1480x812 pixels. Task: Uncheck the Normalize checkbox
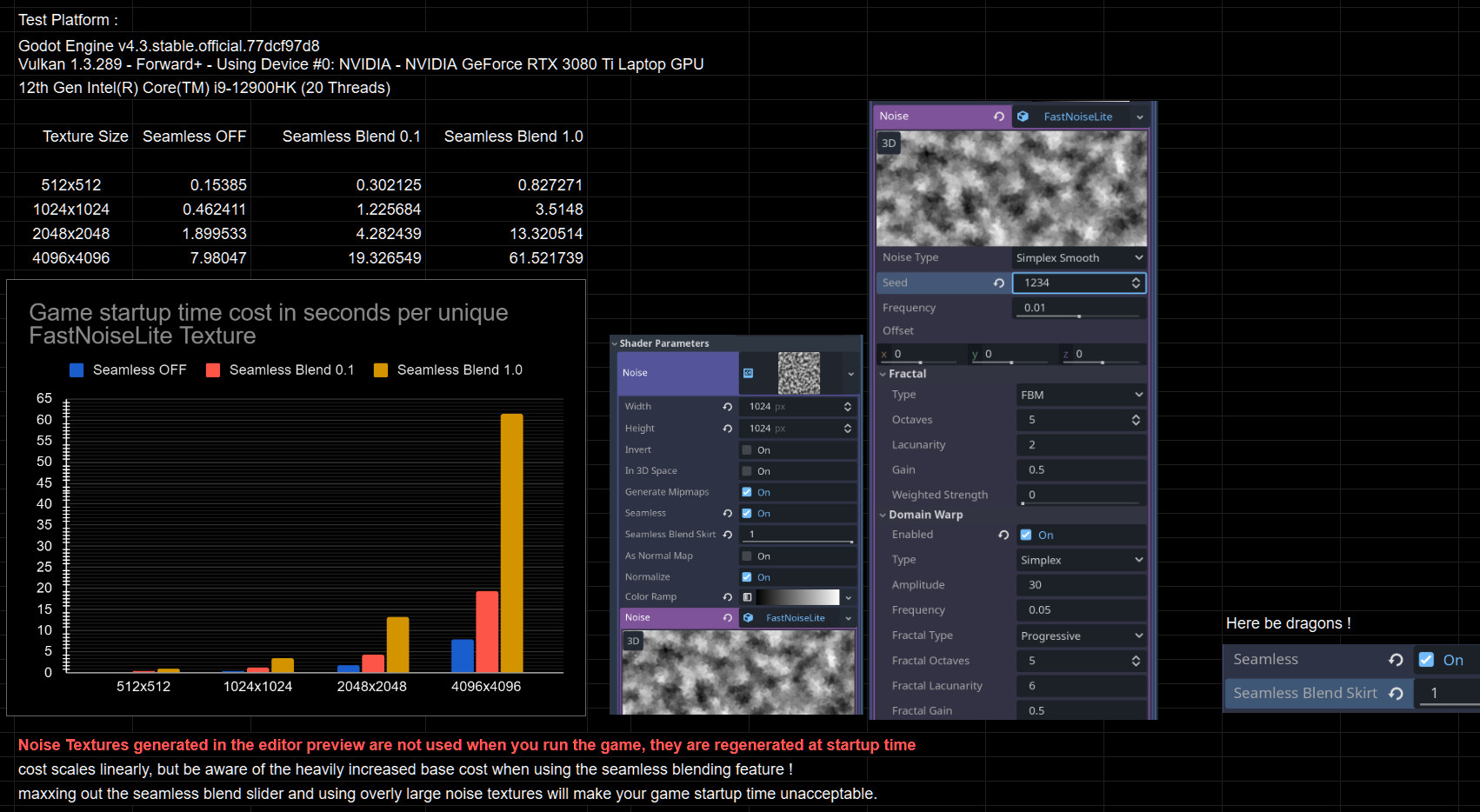click(x=747, y=577)
